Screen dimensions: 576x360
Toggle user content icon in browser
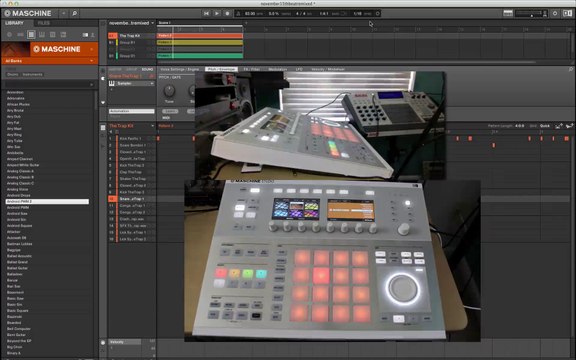[93, 35]
